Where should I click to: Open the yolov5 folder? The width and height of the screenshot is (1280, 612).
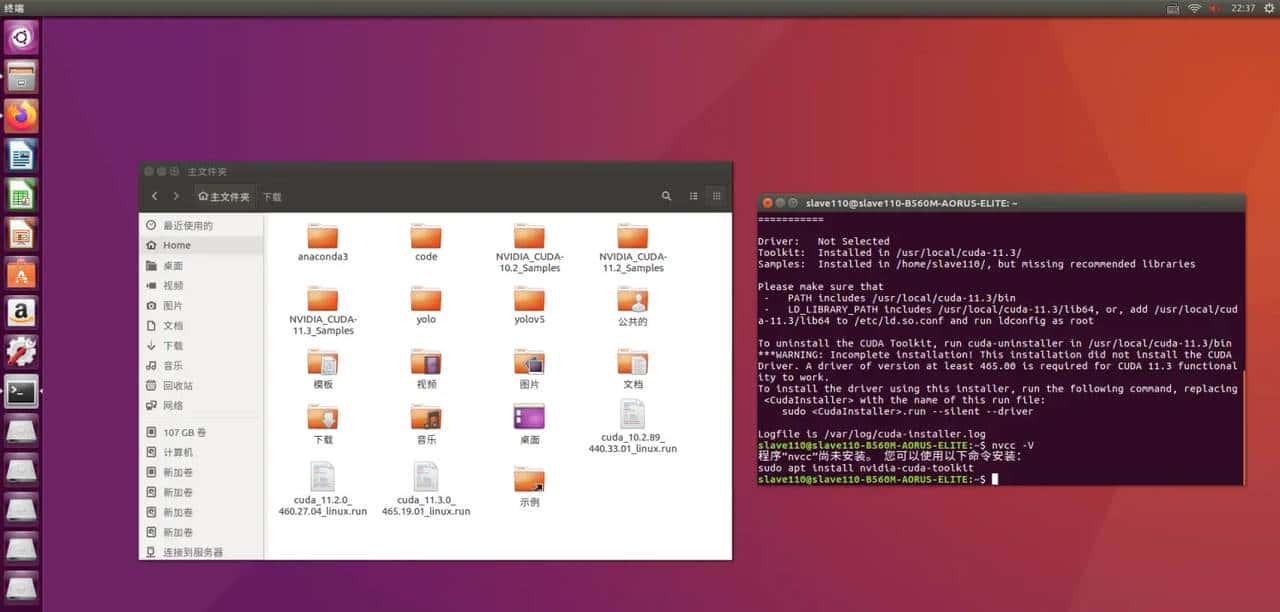[528, 302]
